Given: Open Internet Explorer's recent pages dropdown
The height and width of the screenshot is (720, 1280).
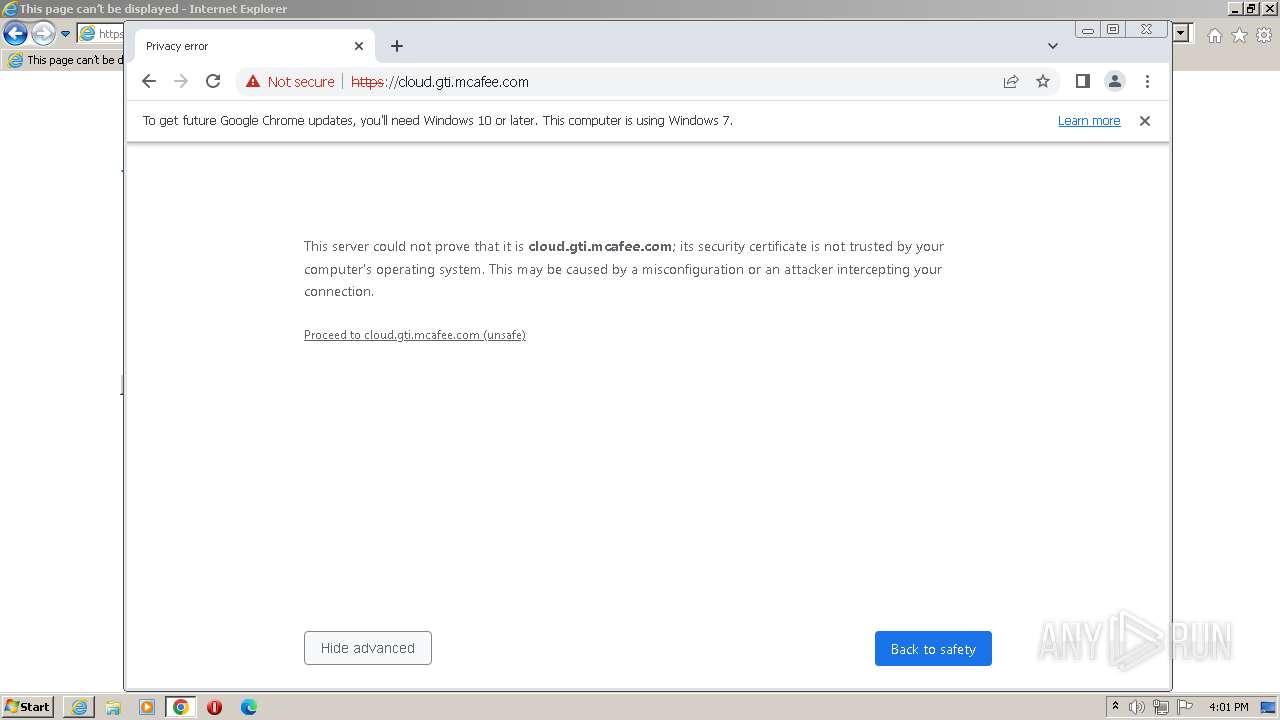Looking at the screenshot, I should (65, 33).
